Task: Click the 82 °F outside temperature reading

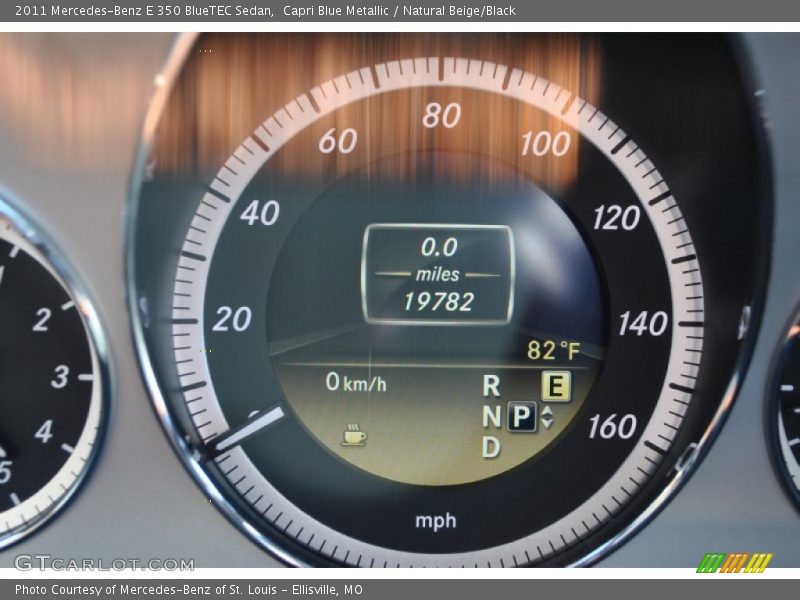Action: point(554,351)
